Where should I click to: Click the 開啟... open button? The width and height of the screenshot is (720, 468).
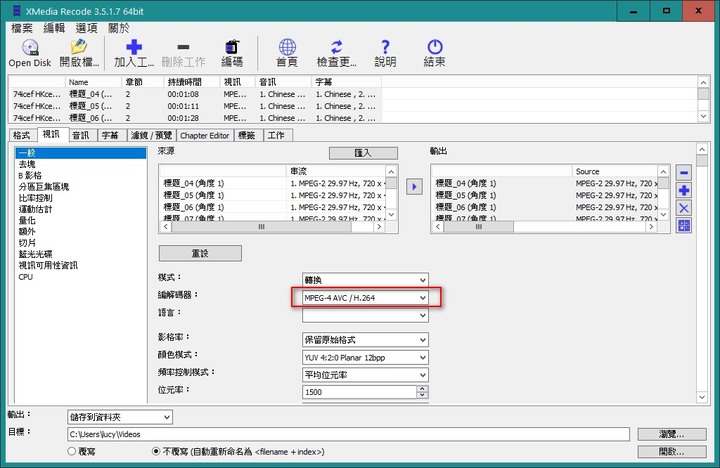672,452
